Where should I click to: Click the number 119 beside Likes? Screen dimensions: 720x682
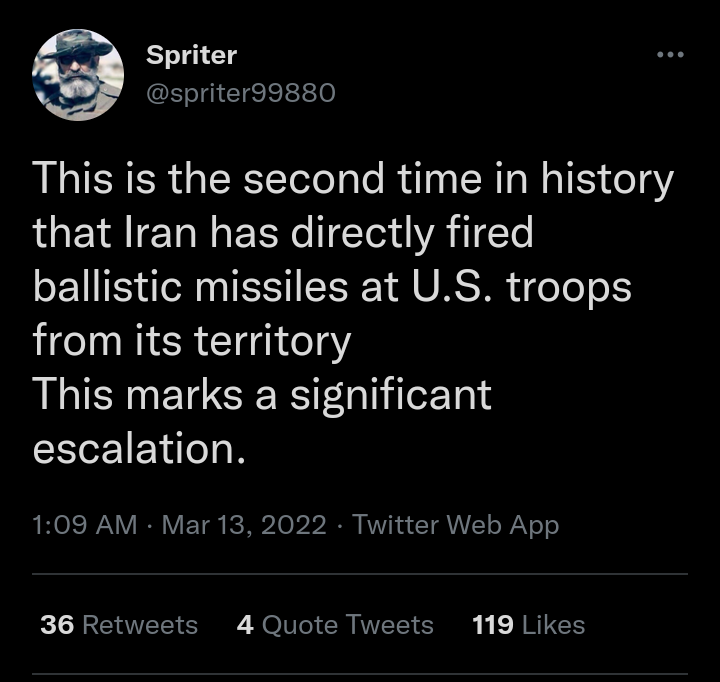click(492, 625)
